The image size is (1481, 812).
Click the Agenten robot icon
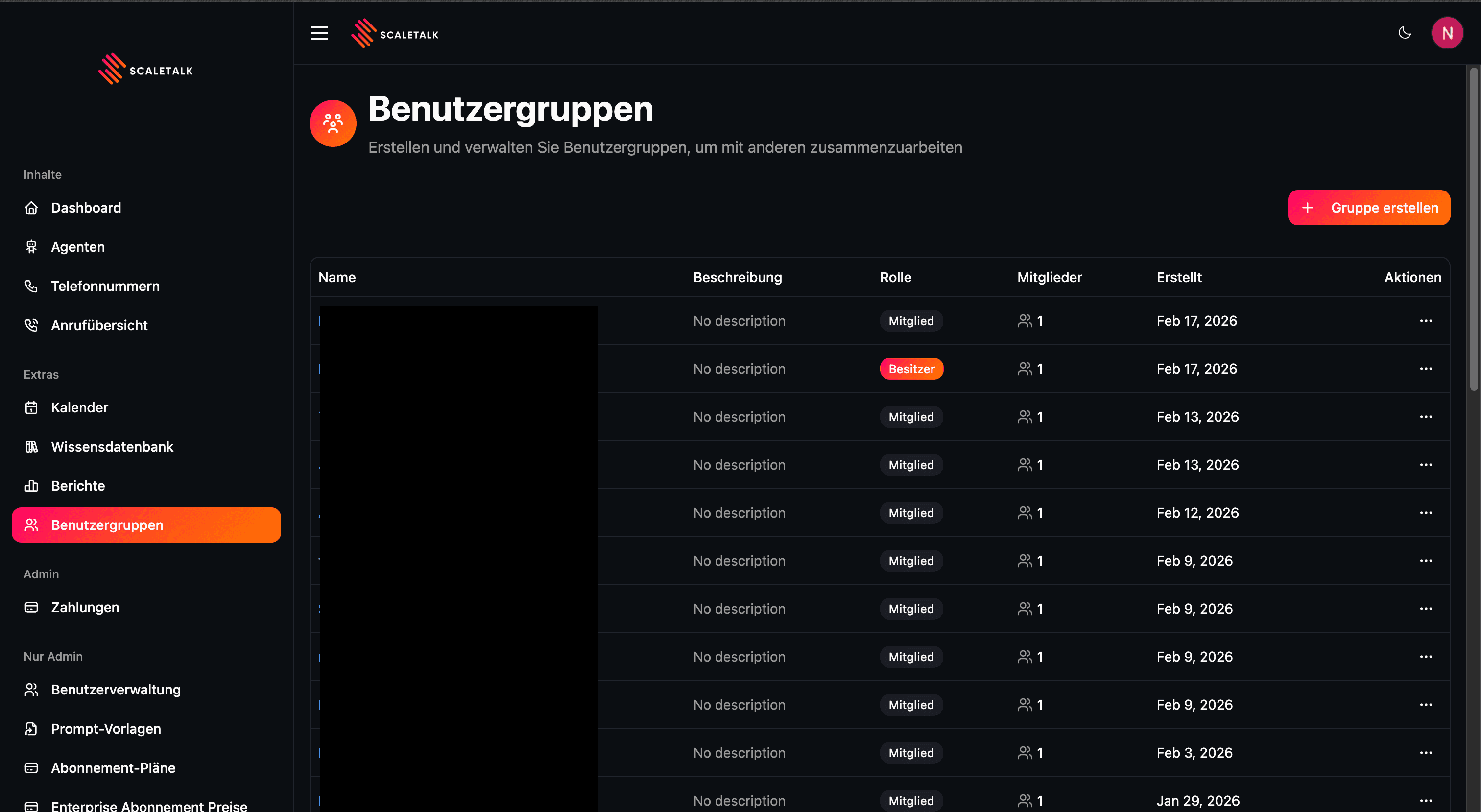[32, 247]
